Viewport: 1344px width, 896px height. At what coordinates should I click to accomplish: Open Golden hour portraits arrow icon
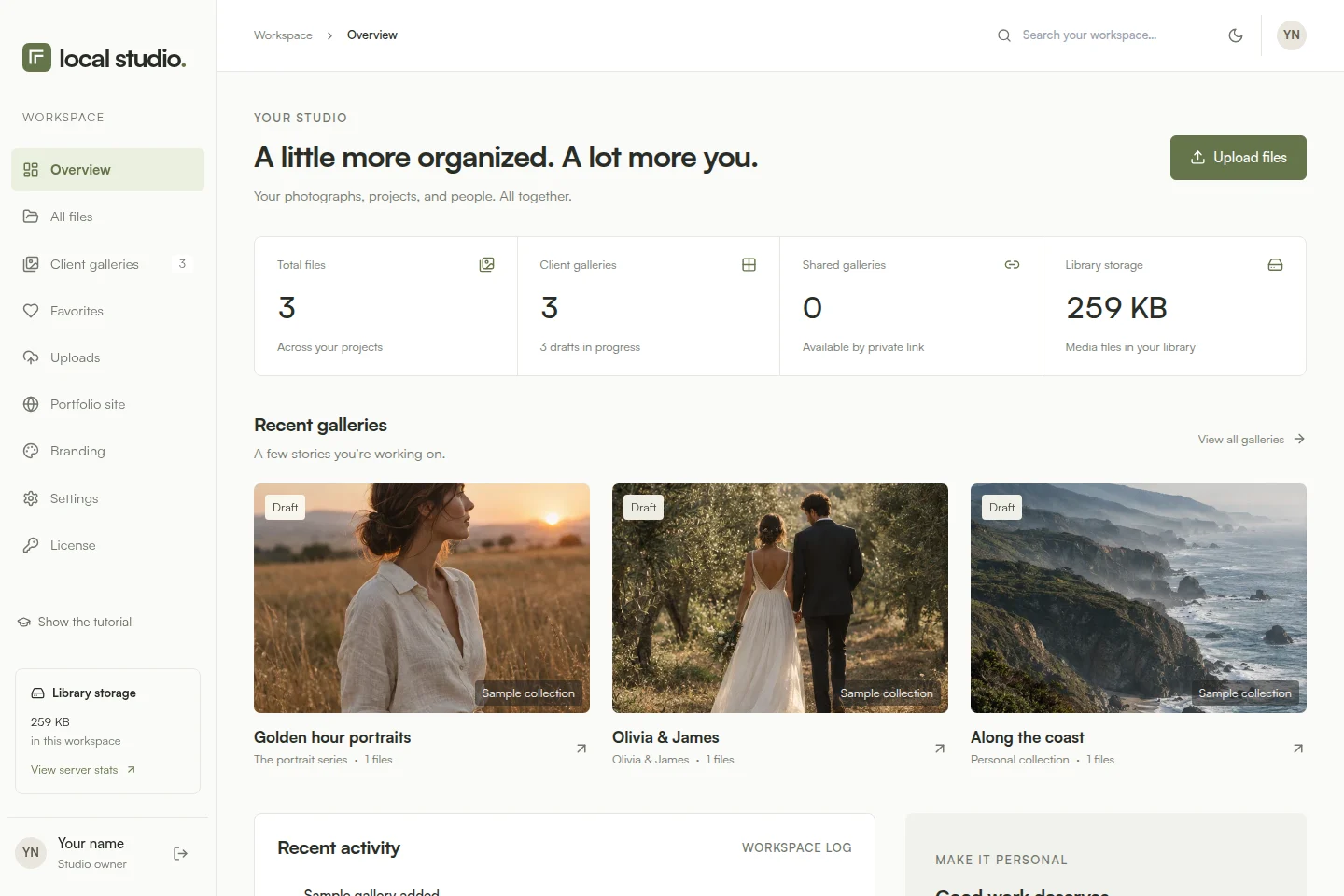[581, 749]
